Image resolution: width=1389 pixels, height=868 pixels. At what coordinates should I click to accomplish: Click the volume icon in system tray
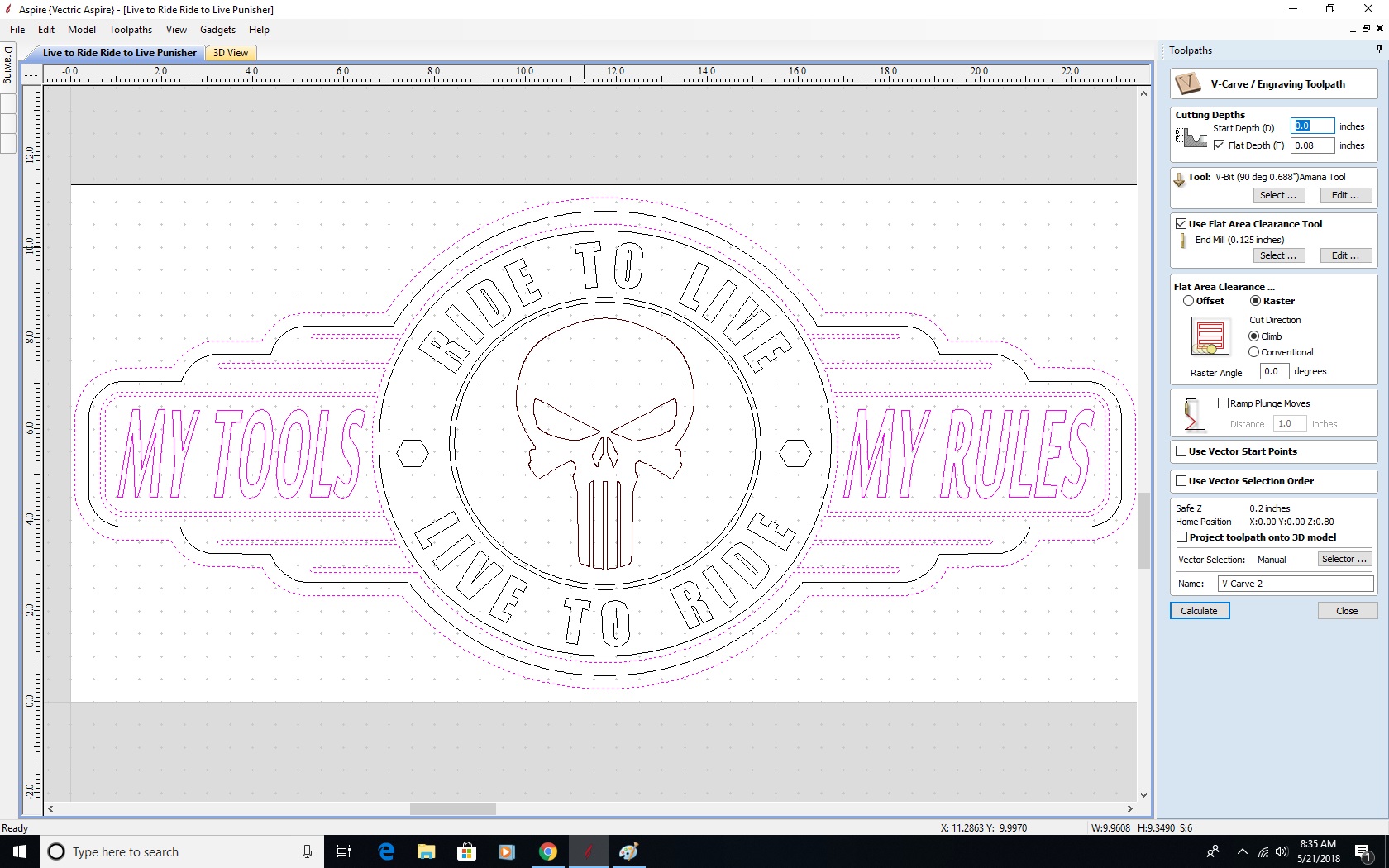(x=1282, y=852)
